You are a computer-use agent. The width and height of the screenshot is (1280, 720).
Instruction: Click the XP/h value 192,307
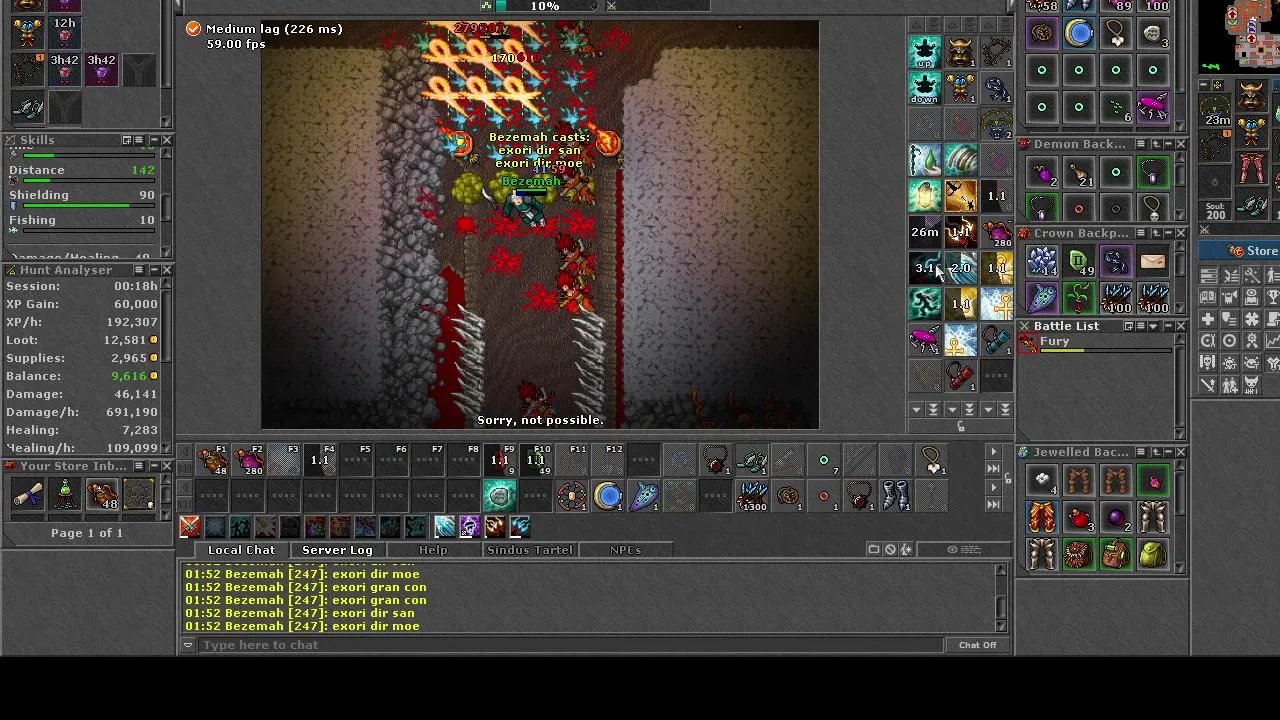132,322
